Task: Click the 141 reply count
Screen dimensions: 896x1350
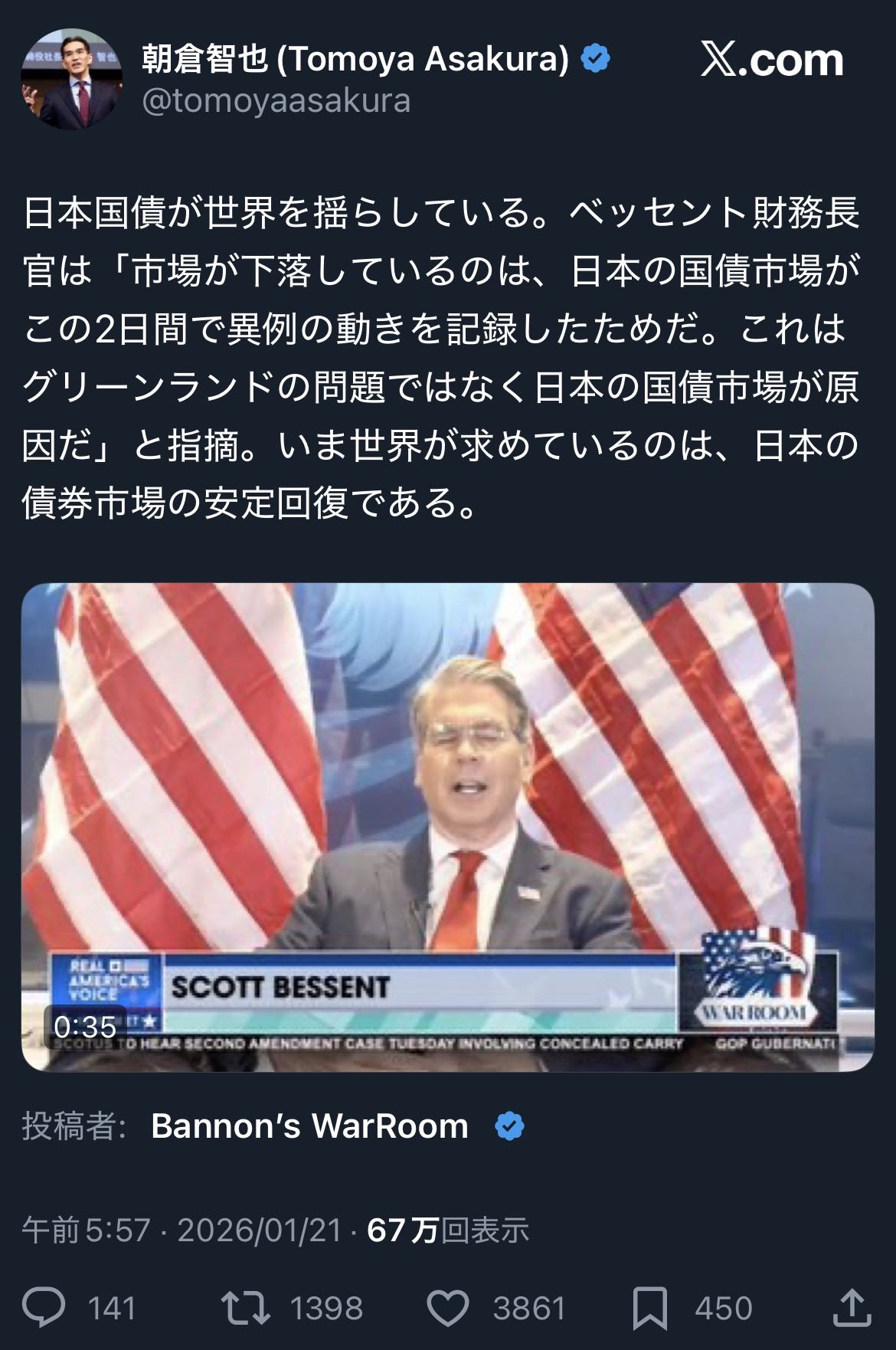Action: coord(112,1309)
